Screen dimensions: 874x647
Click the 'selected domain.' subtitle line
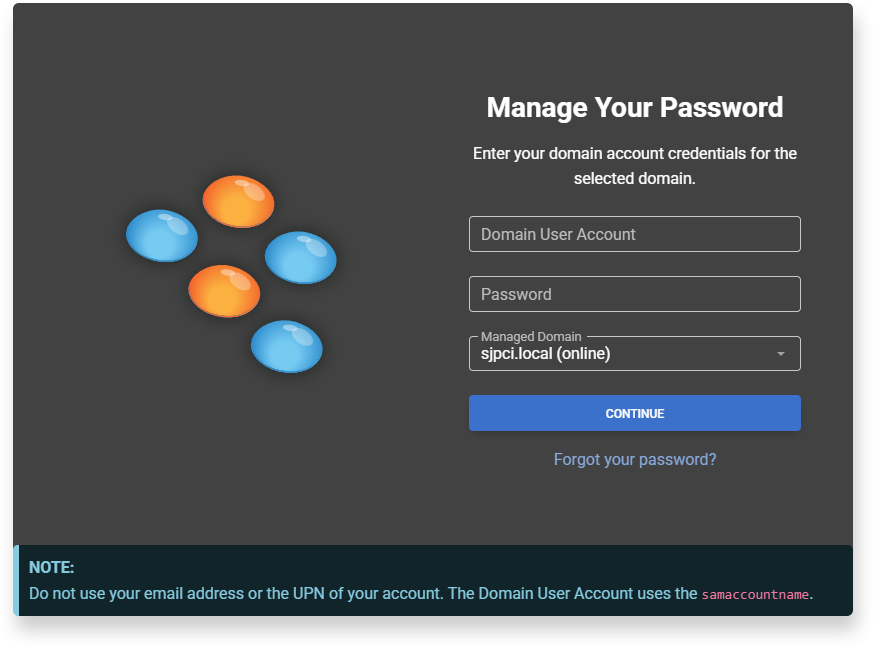(634, 179)
